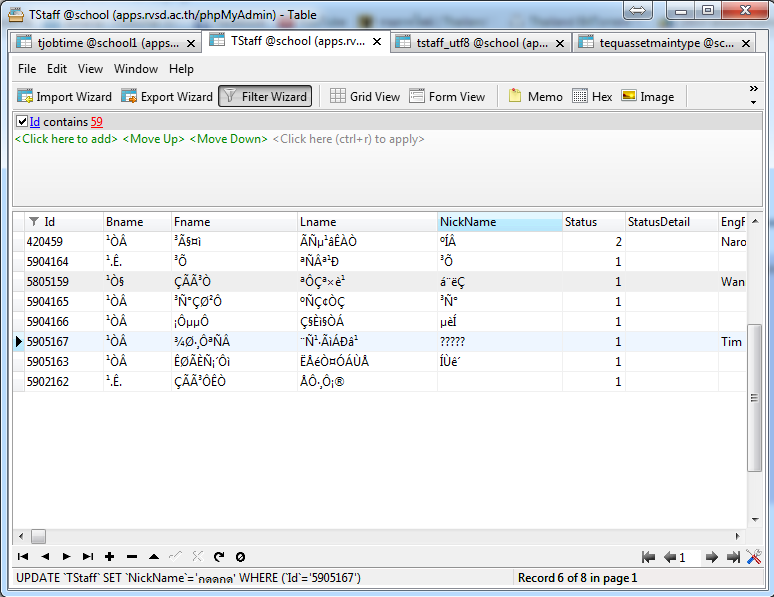Open the filter operator 'contains' list
This screenshot has width=774, height=597.
[65, 122]
